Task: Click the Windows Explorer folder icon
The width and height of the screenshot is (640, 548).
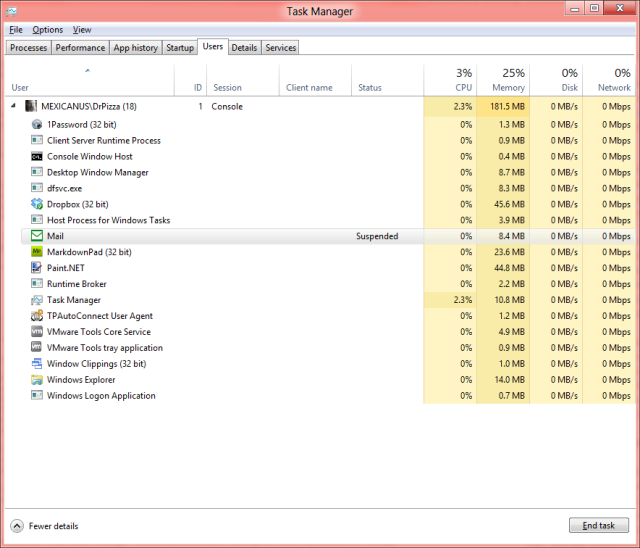Action: click(x=37, y=379)
